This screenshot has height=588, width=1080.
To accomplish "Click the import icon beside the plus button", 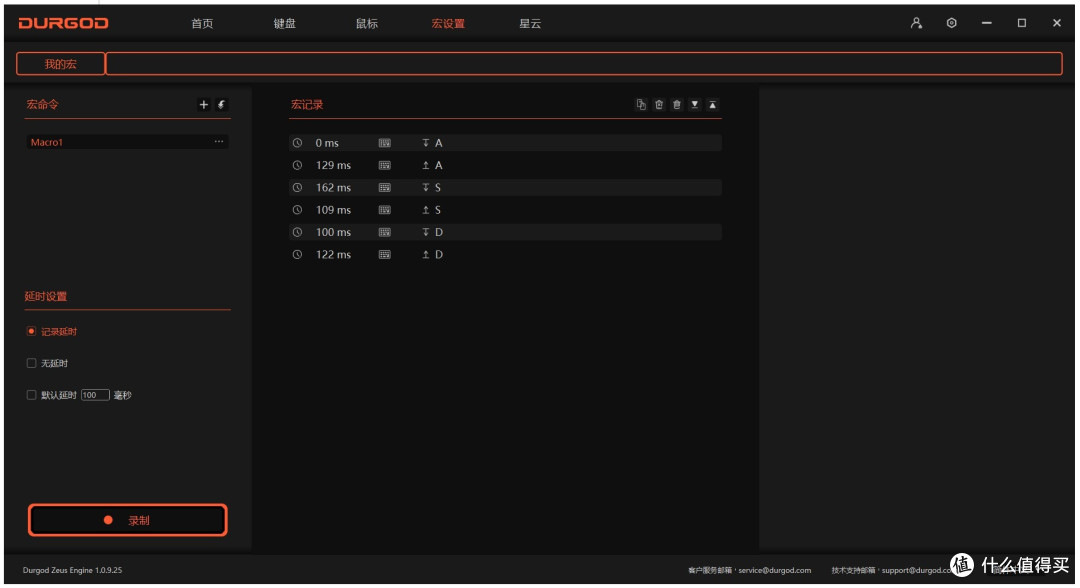I will 221,105.
